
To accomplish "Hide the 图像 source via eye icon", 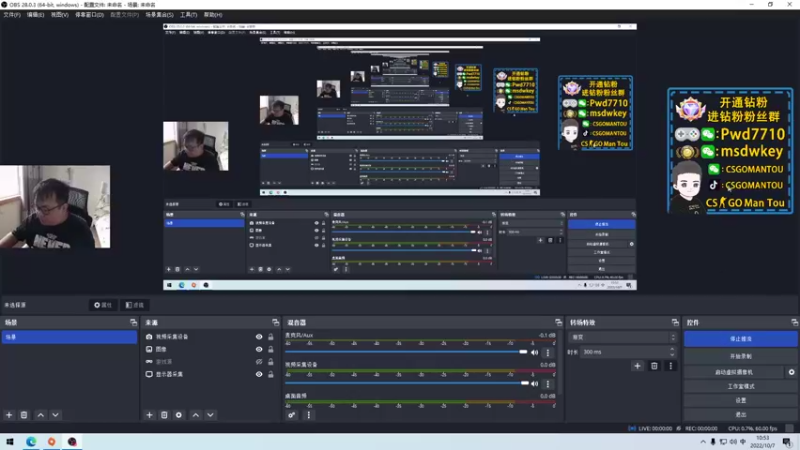I will point(259,349).
